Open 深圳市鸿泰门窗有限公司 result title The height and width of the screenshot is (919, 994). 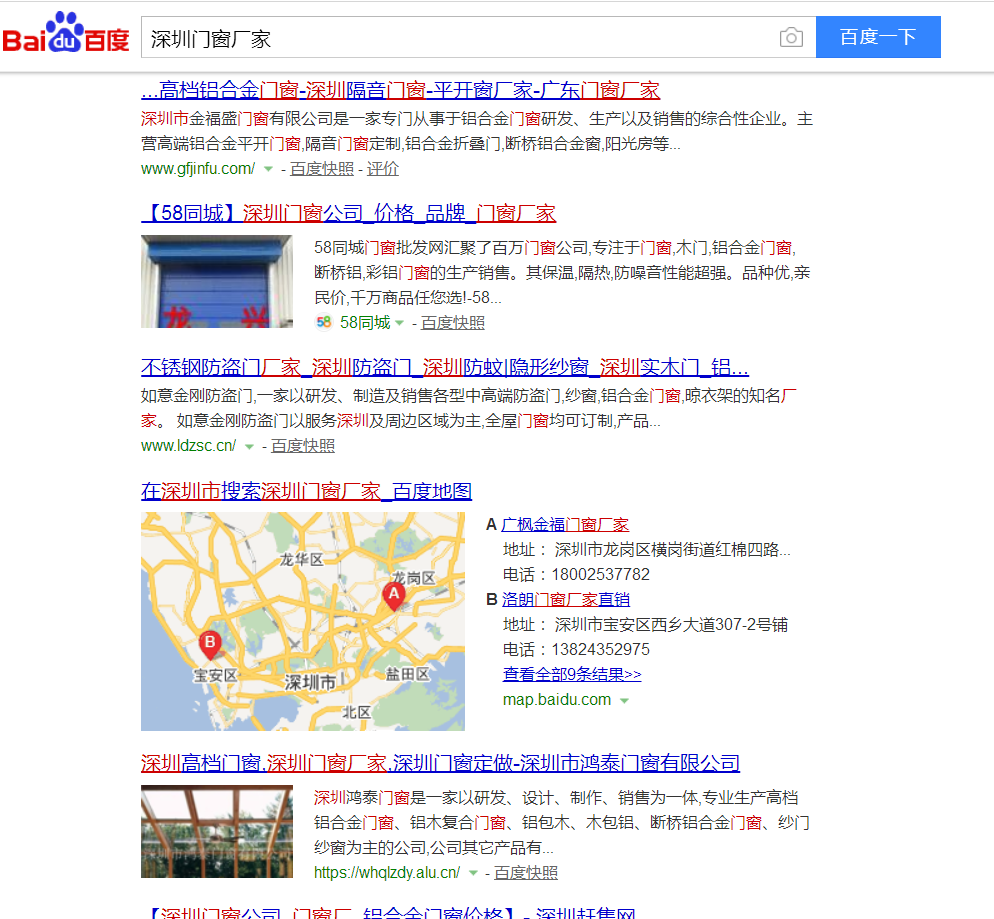pos(440,763)
